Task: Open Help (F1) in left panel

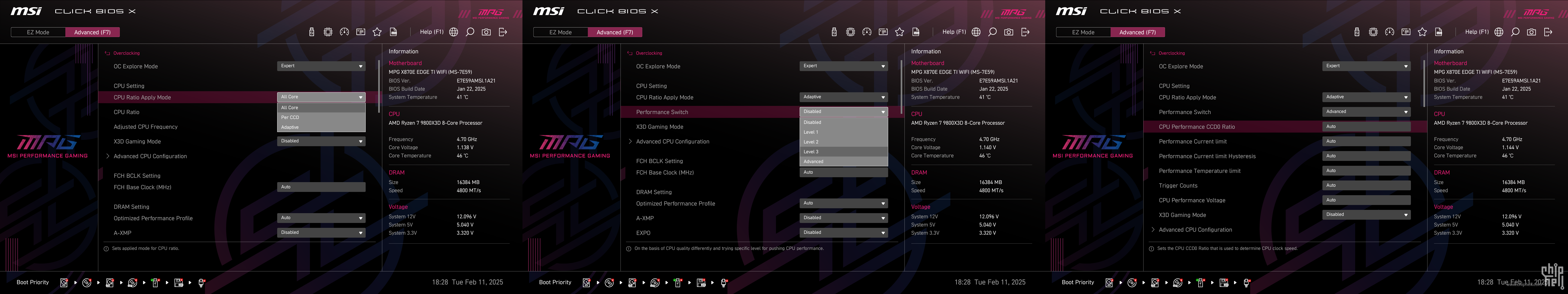Action: pyautogui.click(x=432, y=32)
